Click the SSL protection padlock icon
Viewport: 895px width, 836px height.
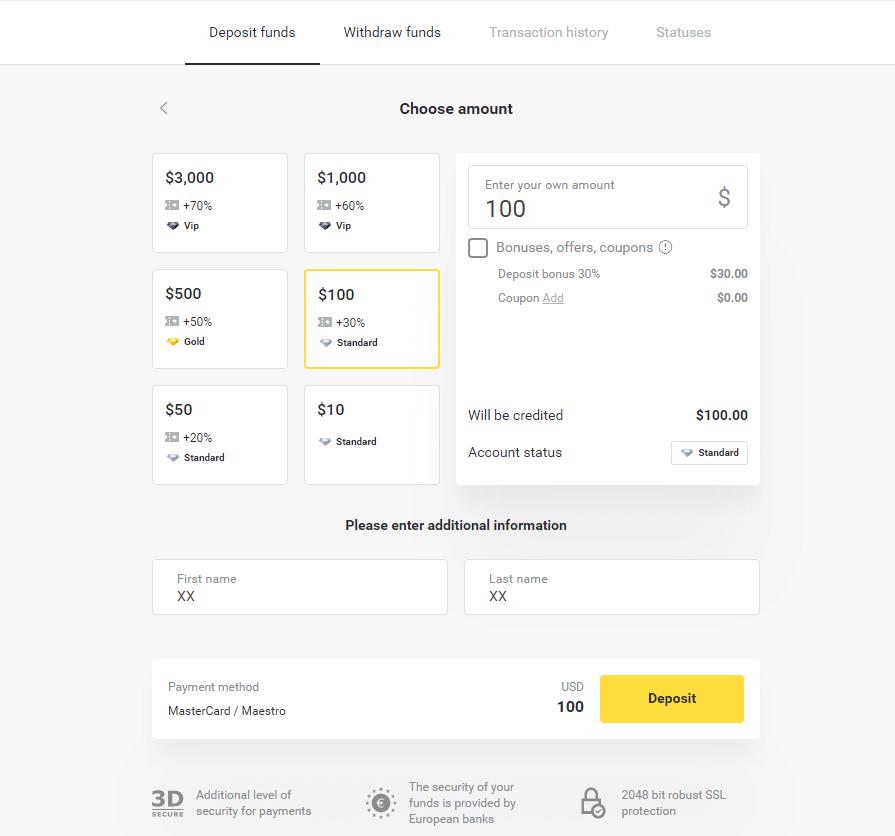[592, 803]
